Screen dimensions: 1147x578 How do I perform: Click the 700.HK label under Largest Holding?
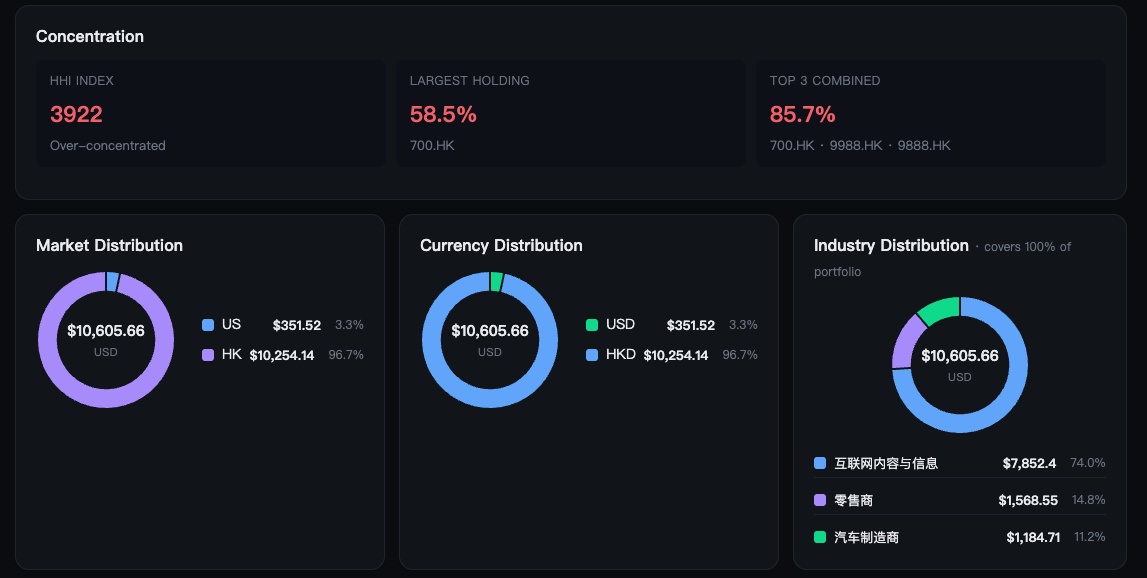(x=432, y=146)
